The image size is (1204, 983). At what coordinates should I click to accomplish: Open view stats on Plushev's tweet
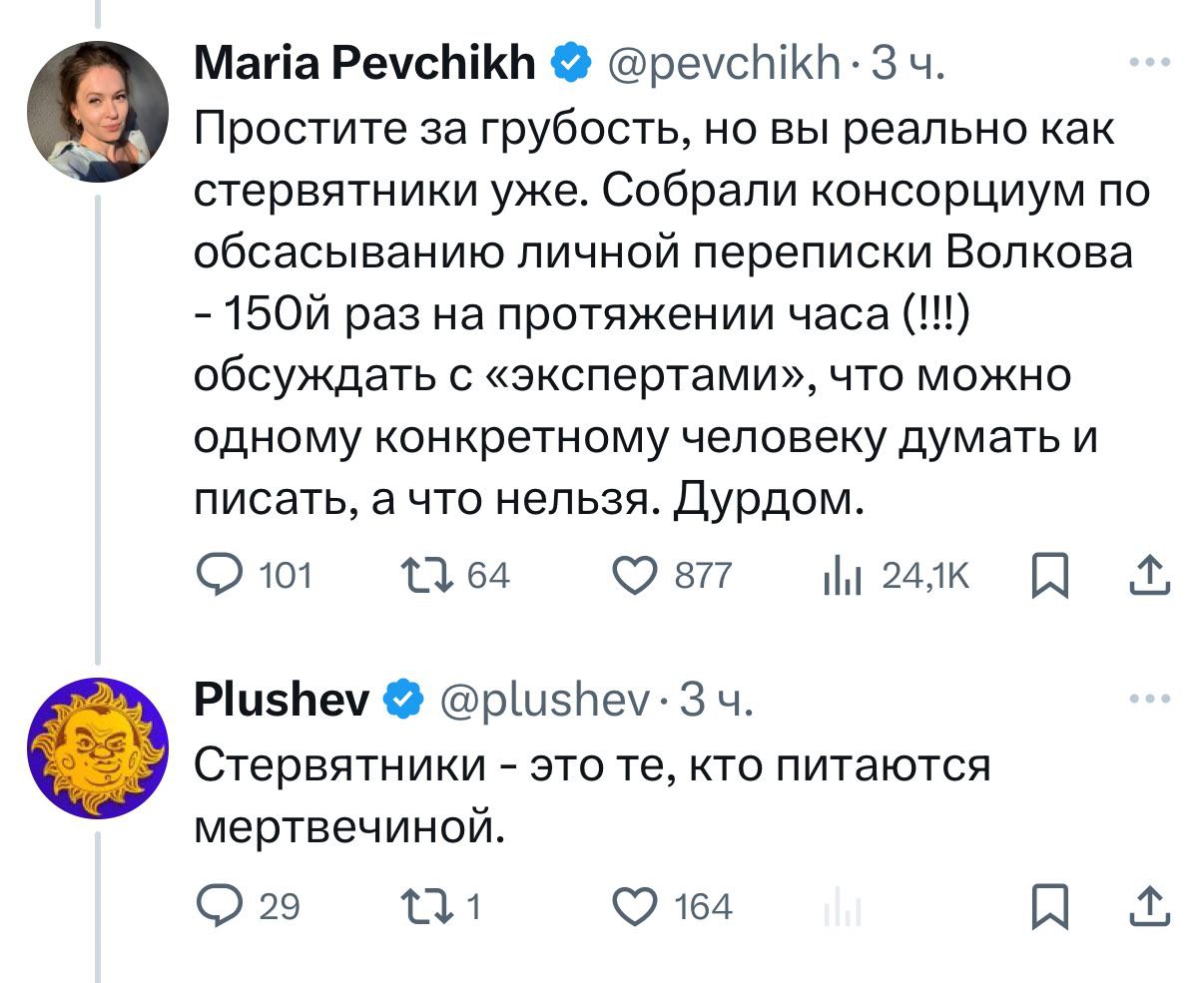842,907
